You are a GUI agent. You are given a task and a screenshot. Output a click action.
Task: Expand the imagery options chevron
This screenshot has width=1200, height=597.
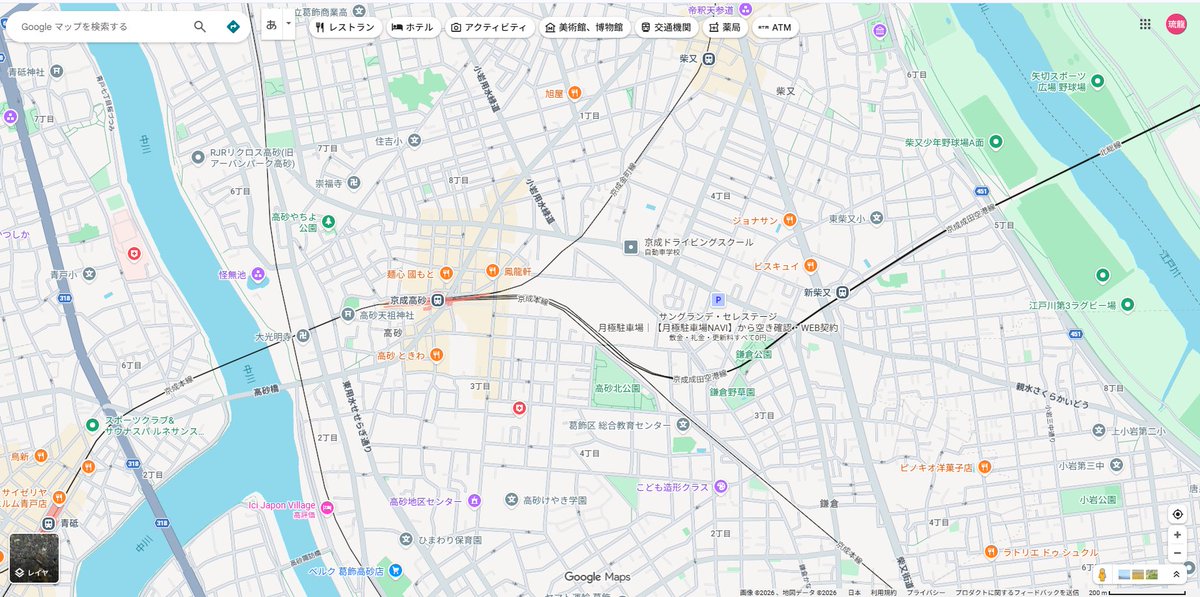point(1176,575)
